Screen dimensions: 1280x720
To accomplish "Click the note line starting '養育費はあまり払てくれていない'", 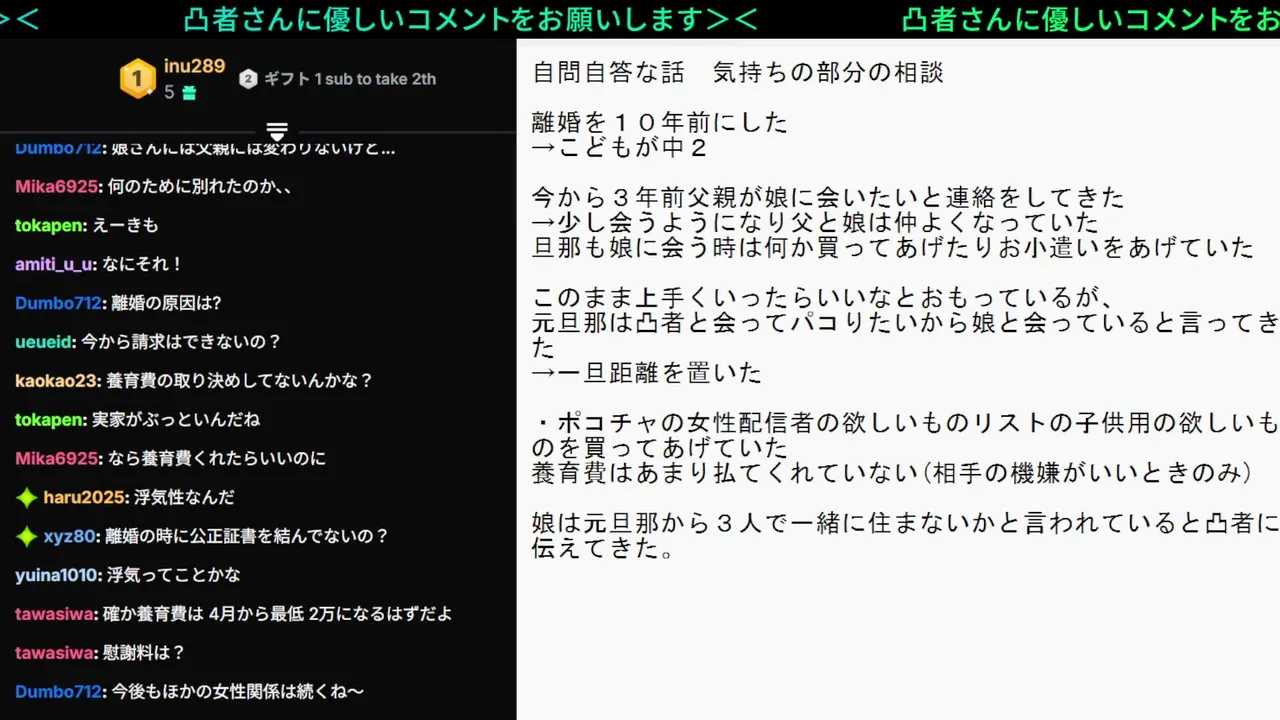I will coord(892,473).
